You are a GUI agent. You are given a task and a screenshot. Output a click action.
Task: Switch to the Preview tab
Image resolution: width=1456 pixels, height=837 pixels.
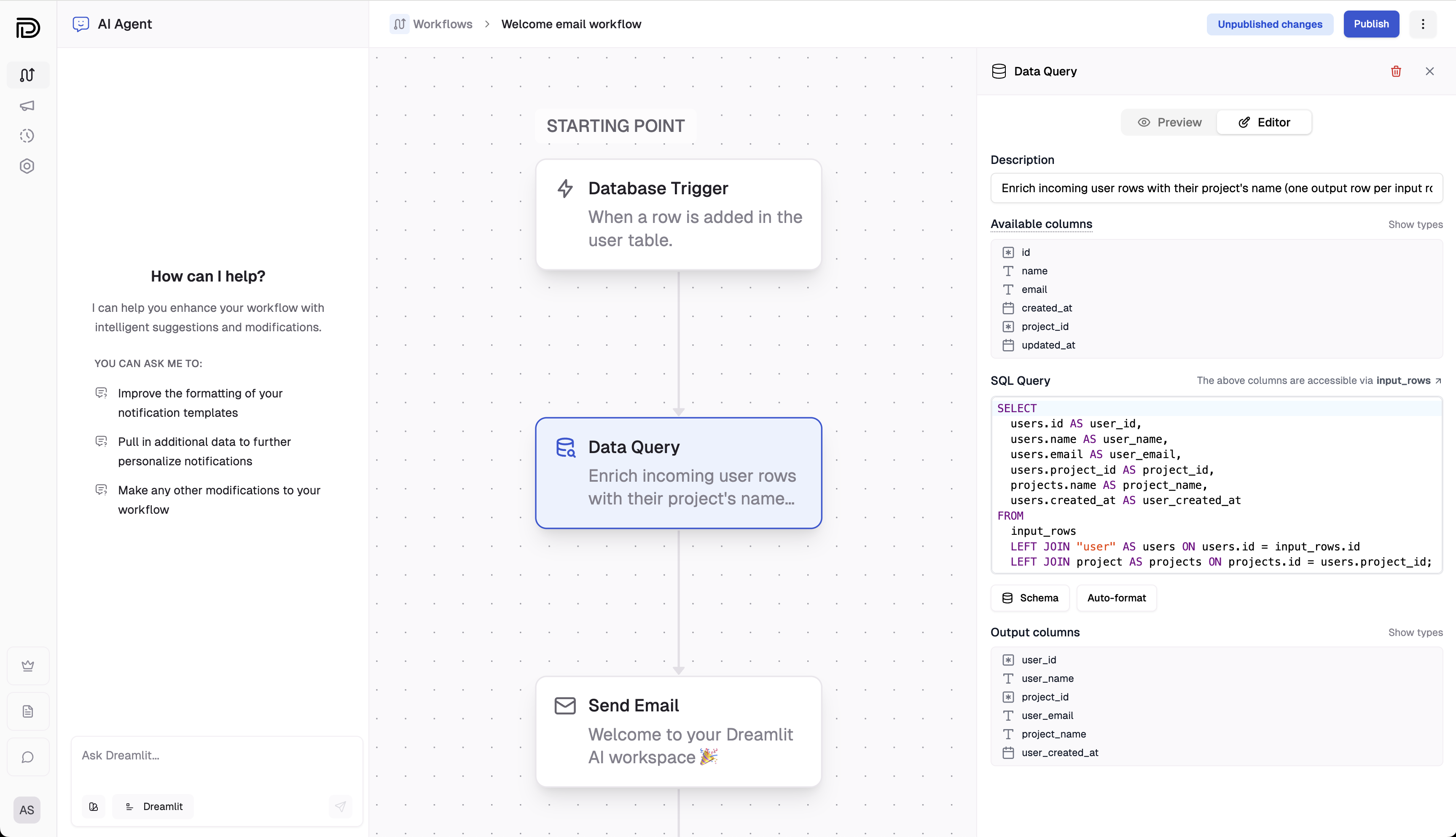(1168, 122)
